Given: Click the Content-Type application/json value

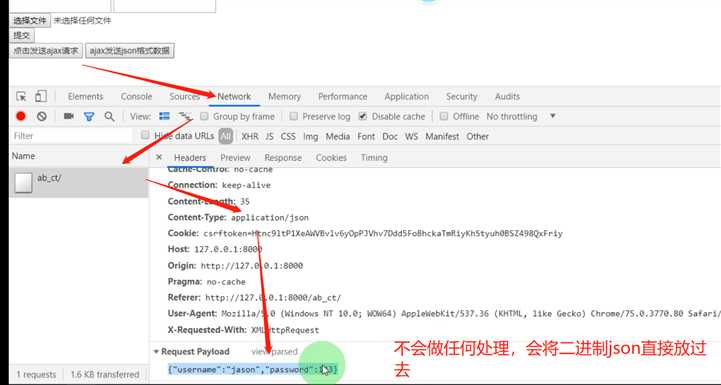Looking at the screenshot, I should coord(270,218).
